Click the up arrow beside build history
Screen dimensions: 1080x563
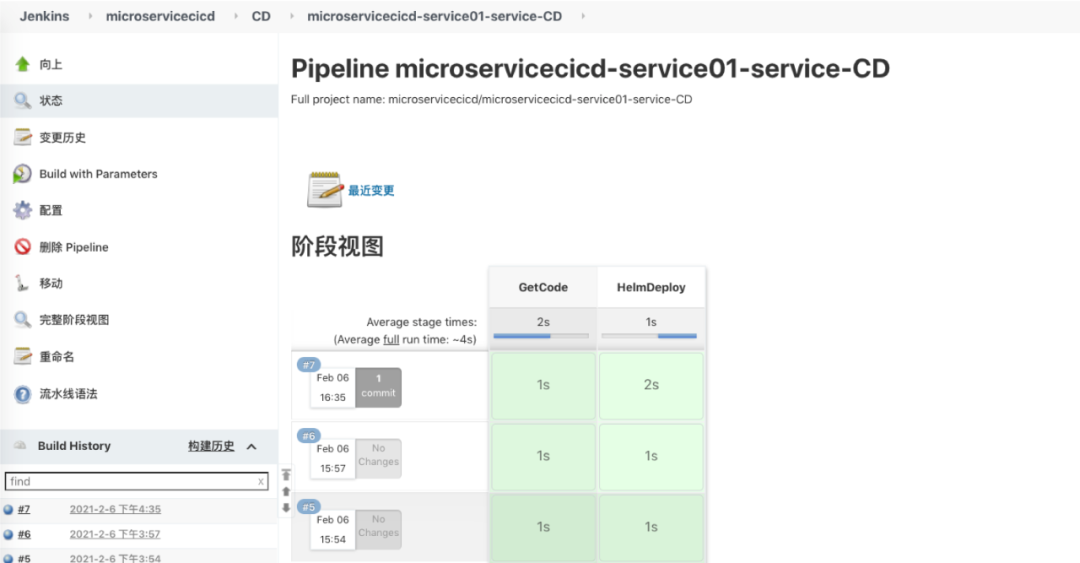286,492
